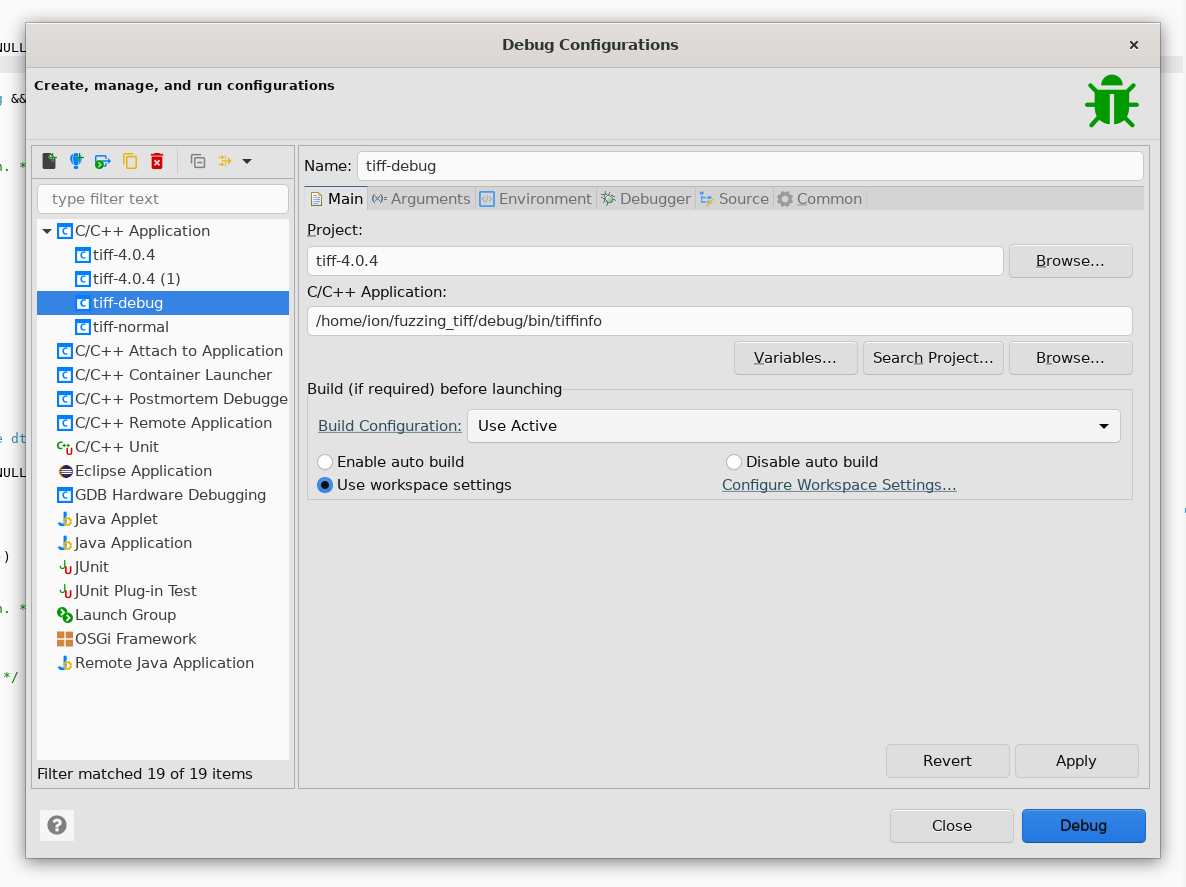Click the type filter text field
The image size is (1186, 887).
pyautogui.click(x=163, y=199)
